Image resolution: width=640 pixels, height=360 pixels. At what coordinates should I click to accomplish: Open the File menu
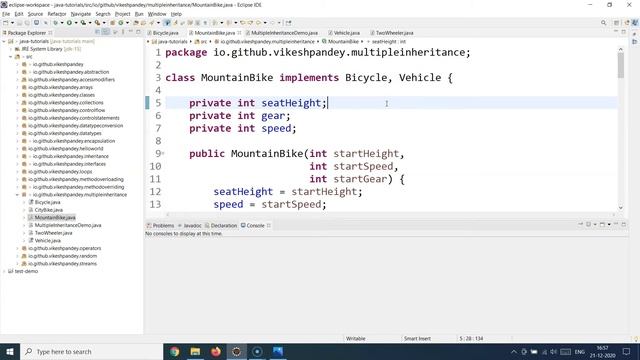(x=6, y=14)
